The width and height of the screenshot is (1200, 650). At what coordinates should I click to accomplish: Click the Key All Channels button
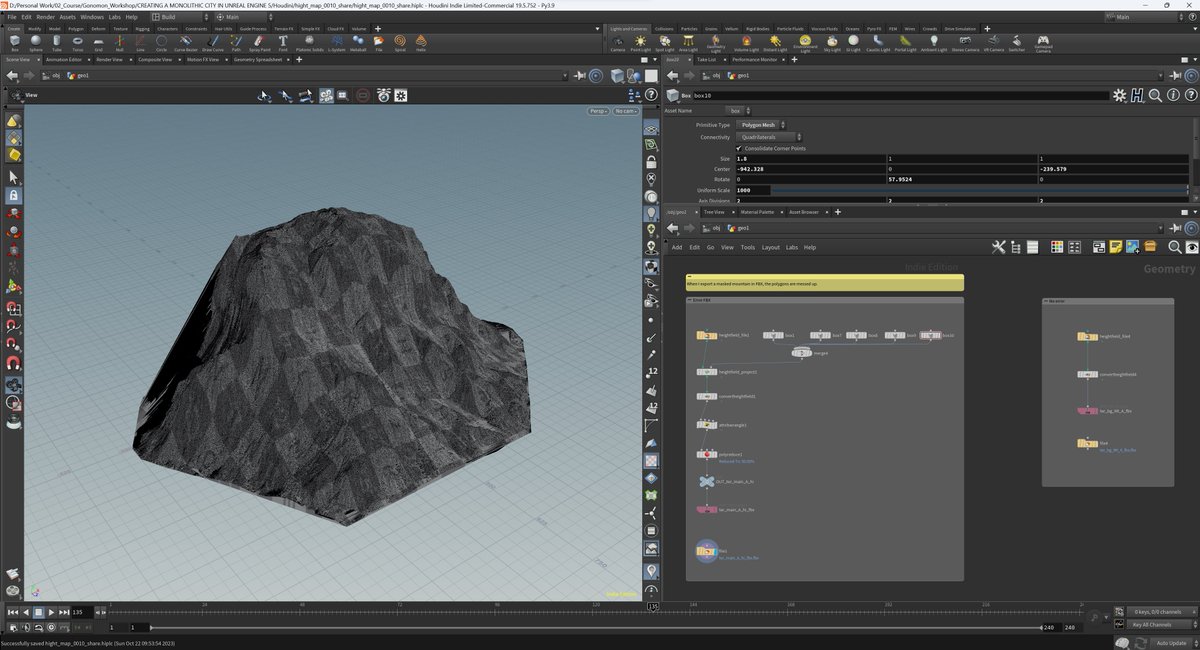point(1160,623)
